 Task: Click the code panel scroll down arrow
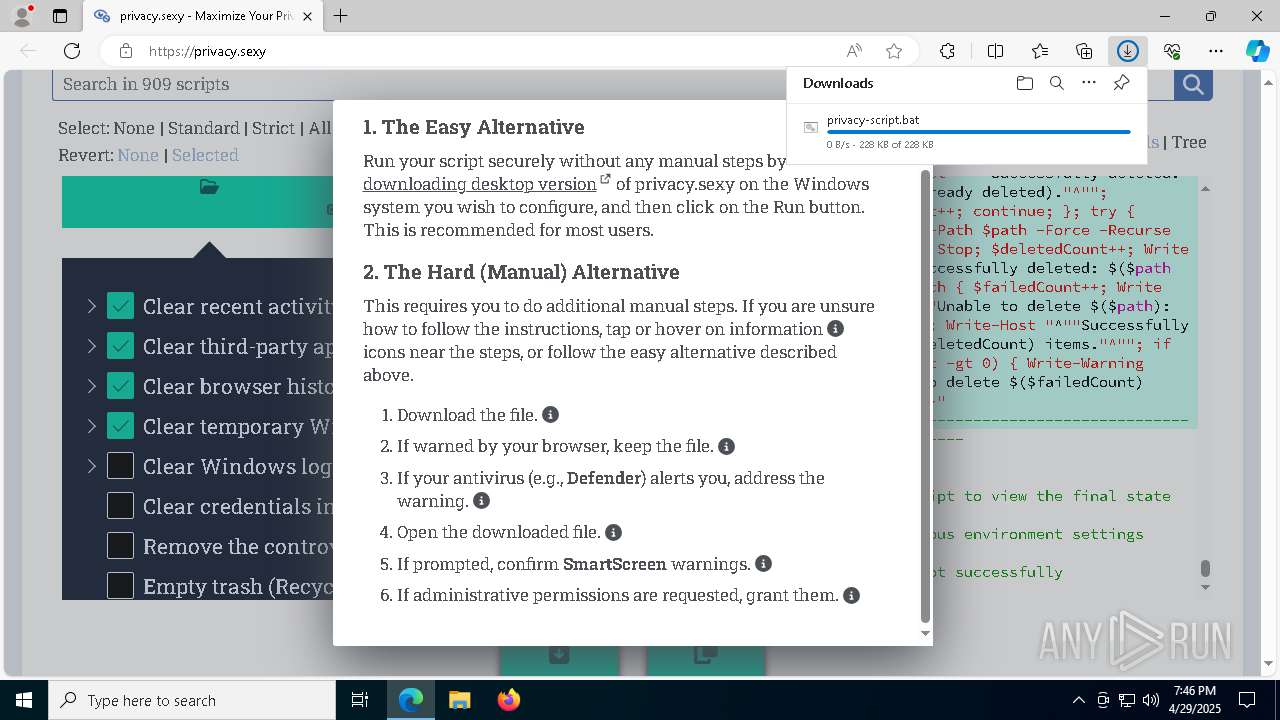click(1205, 587)
